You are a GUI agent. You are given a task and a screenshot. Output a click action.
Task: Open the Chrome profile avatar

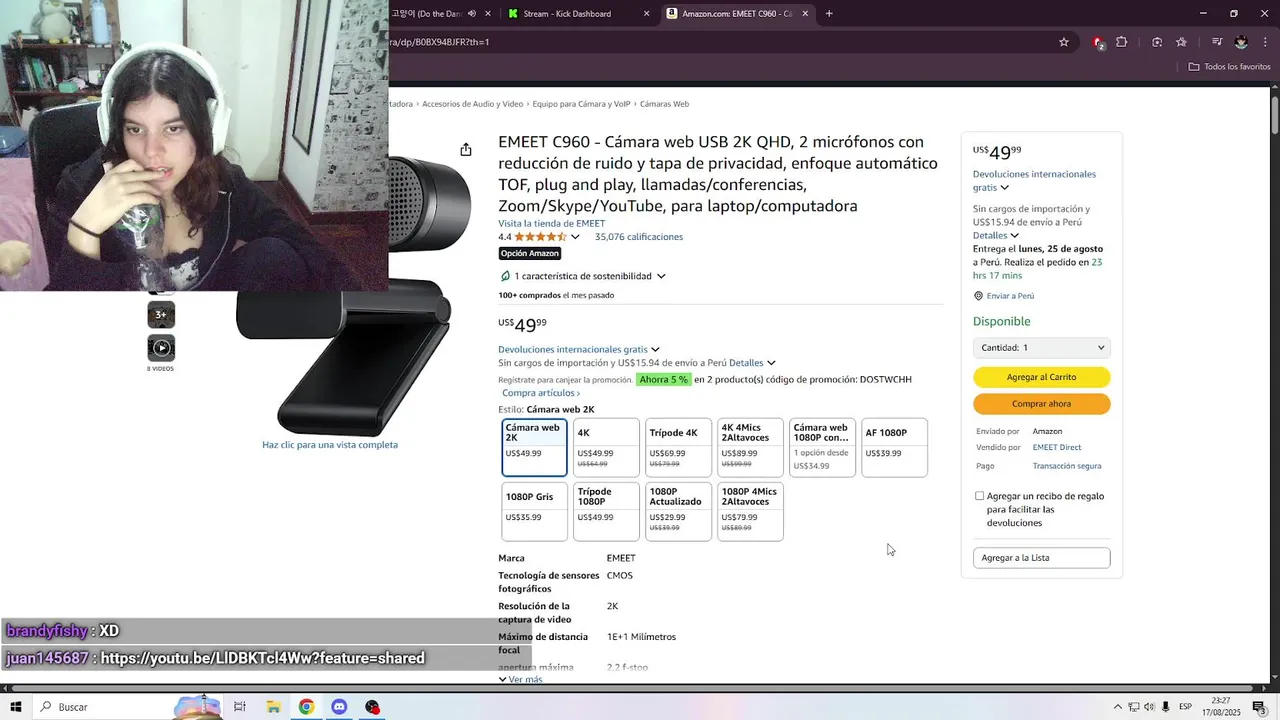click(x=1241, y=42)
